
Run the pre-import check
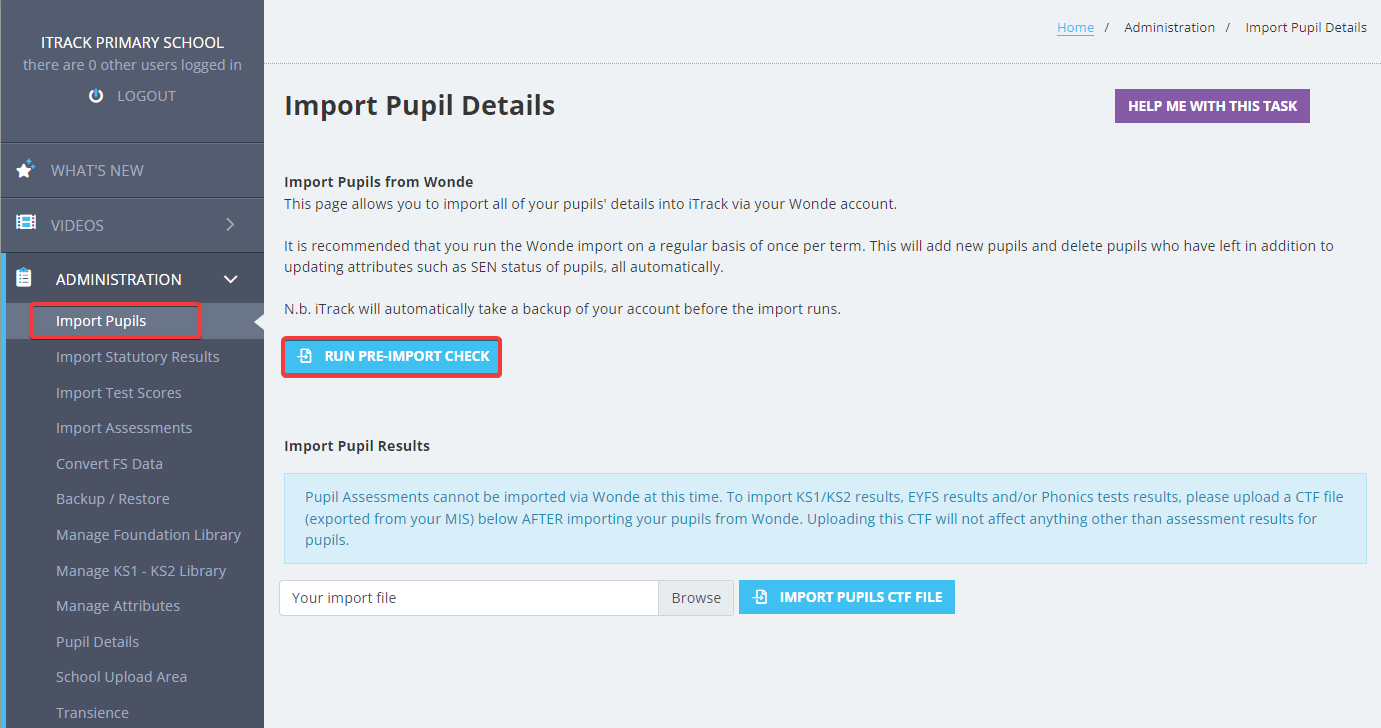click(x=391, y=356)
